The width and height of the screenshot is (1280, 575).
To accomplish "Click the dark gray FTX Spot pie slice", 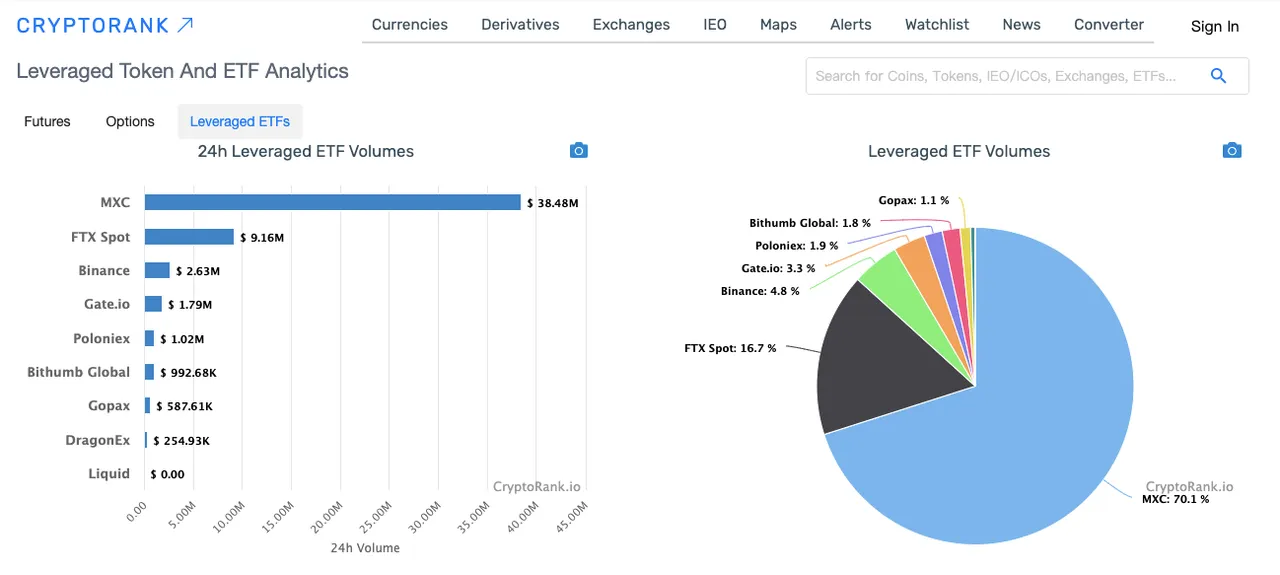I will tap(880, 360).
